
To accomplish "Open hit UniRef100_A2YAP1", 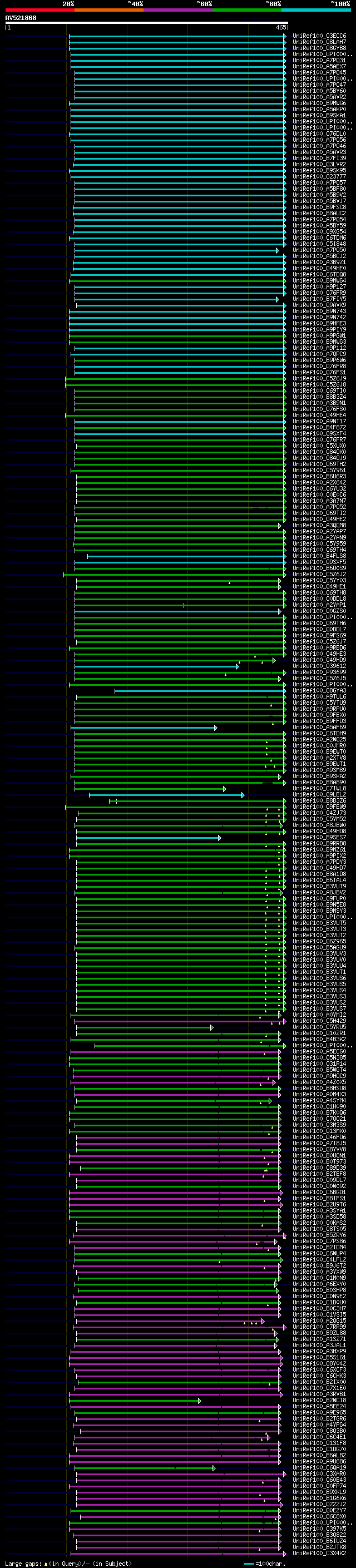I will click(x=319, y=605).
